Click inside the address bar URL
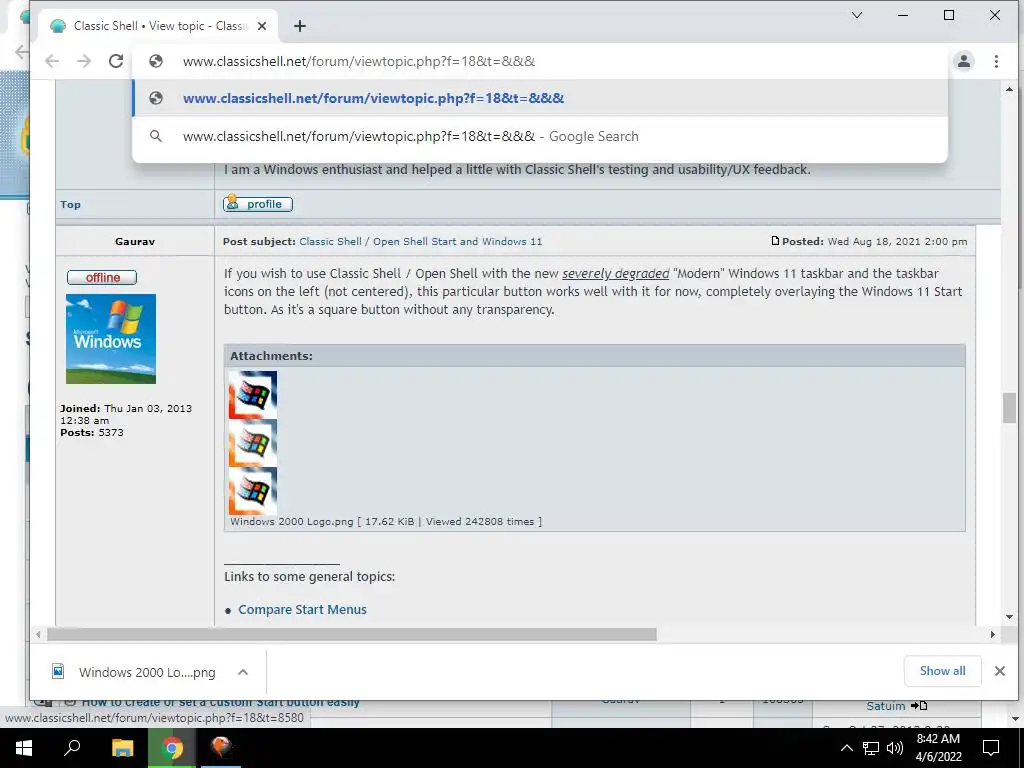 [x=359, y=61]
